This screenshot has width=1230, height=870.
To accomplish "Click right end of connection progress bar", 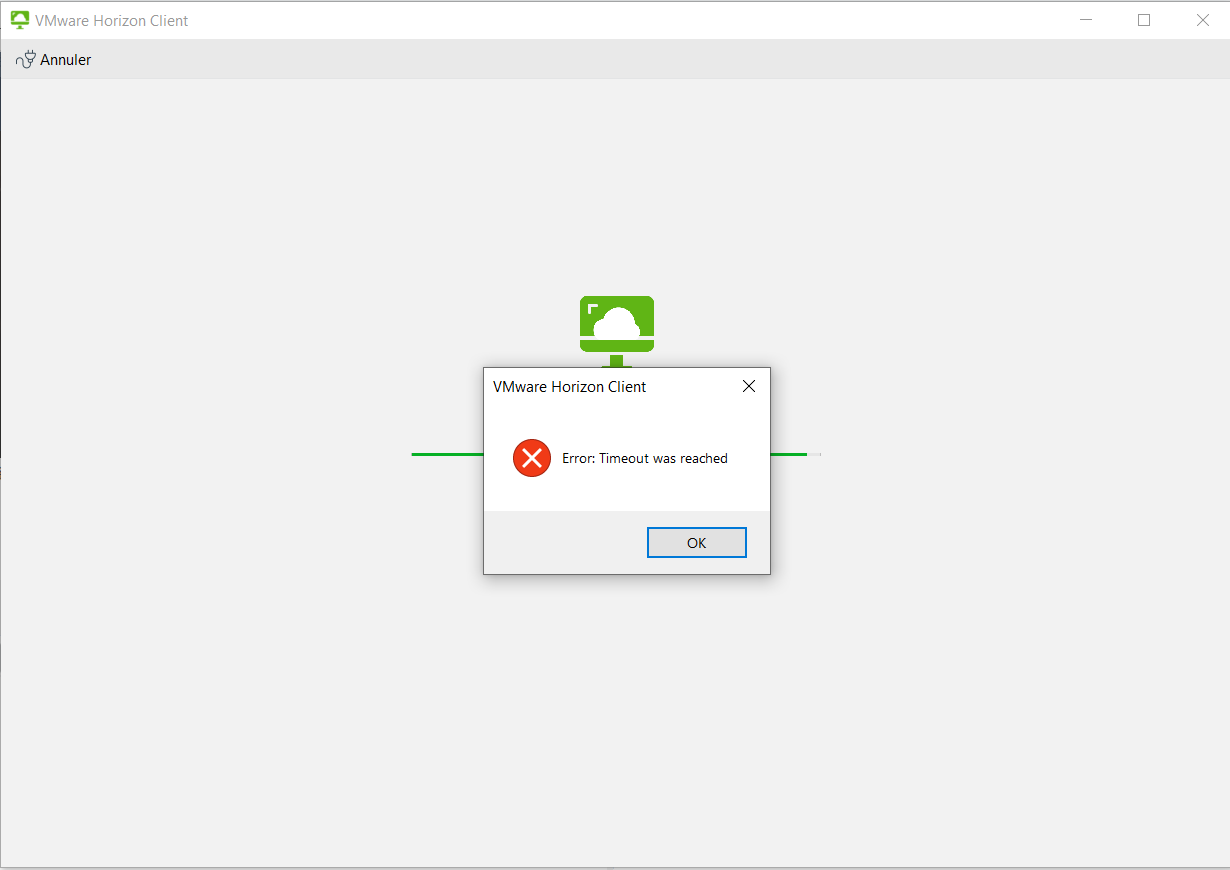I will 813,454.
